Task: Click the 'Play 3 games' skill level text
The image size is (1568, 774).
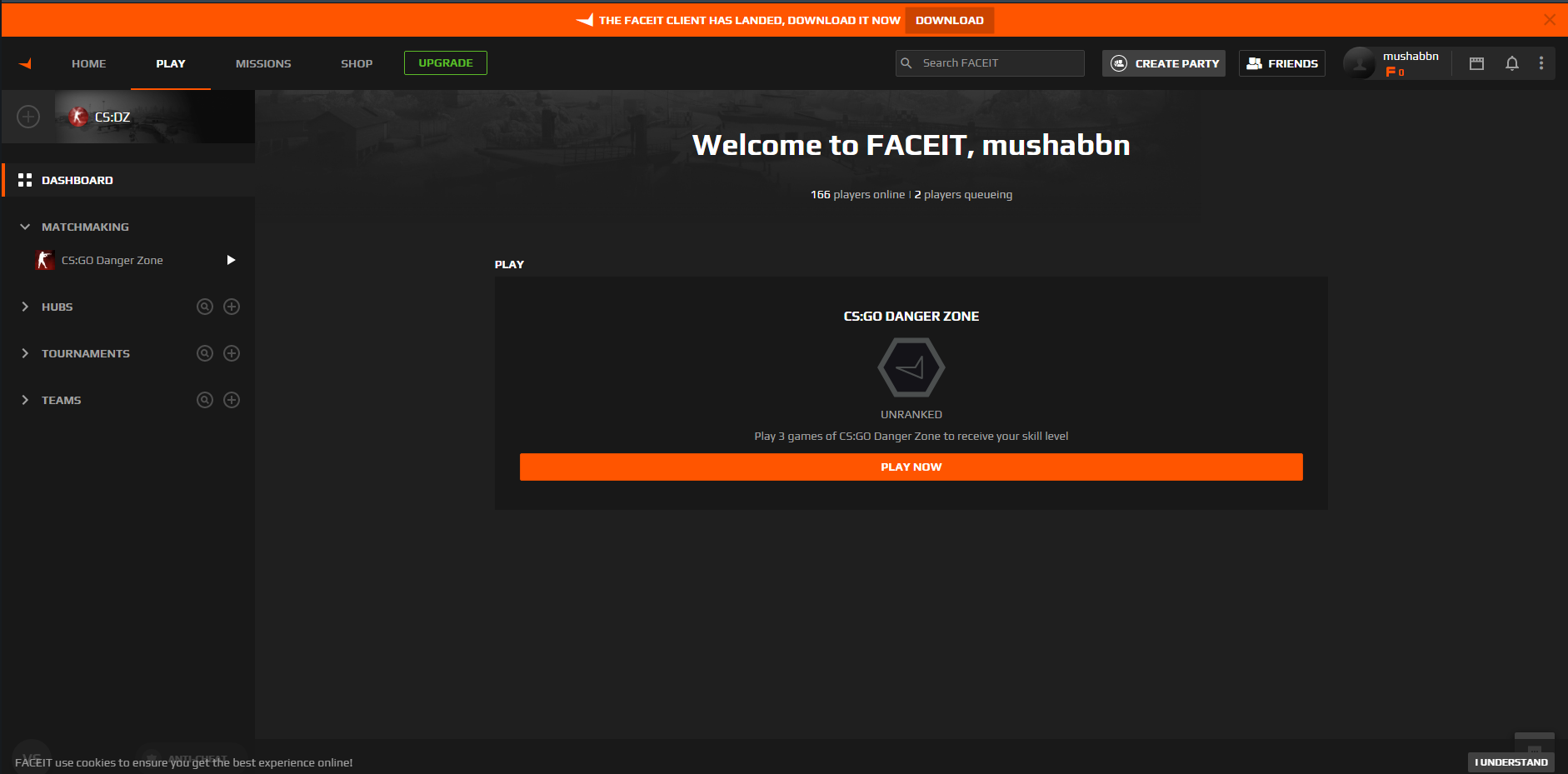Action: (x=911, y=437)
